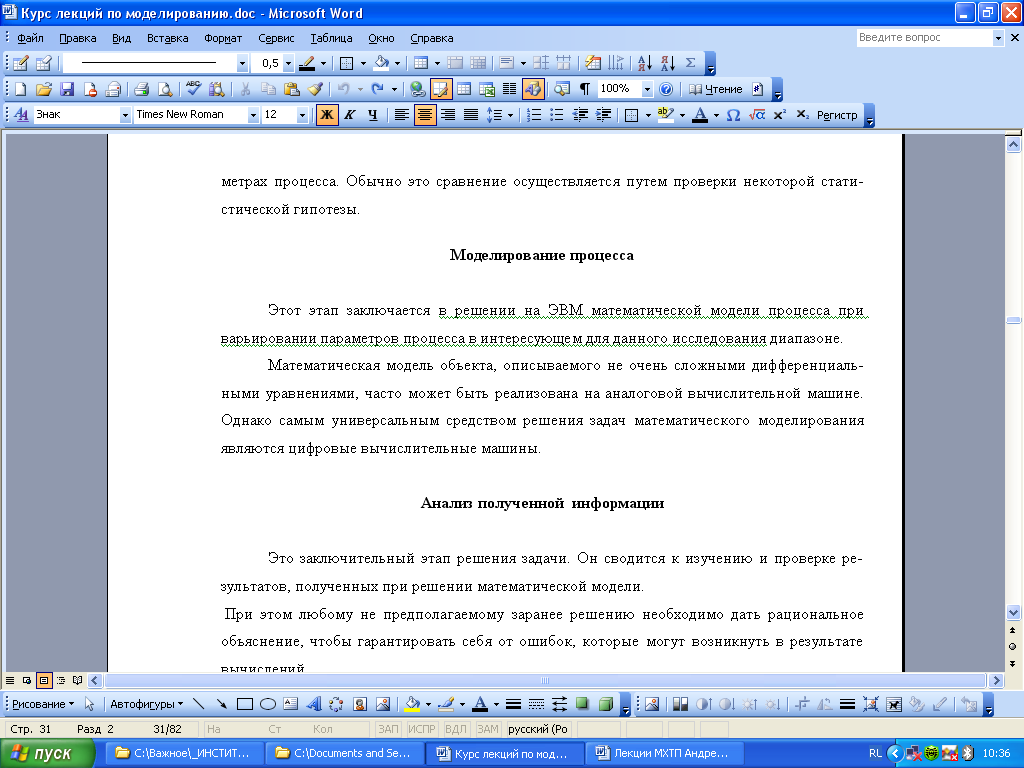Click the Select Objects pointer icon

click(89, 704)
